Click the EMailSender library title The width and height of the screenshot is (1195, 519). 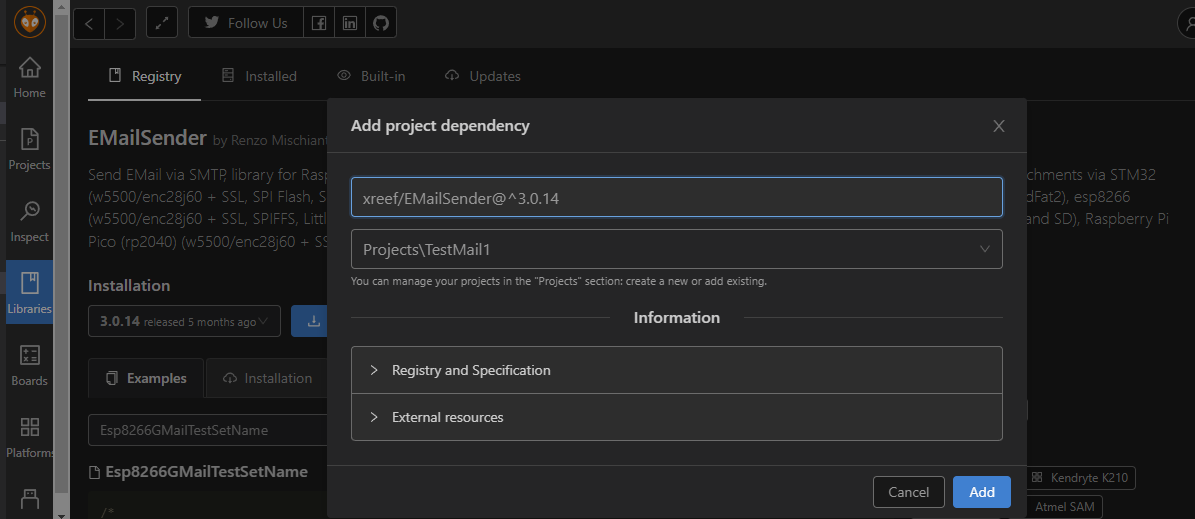pyautogui.click(x=147, y=138)
